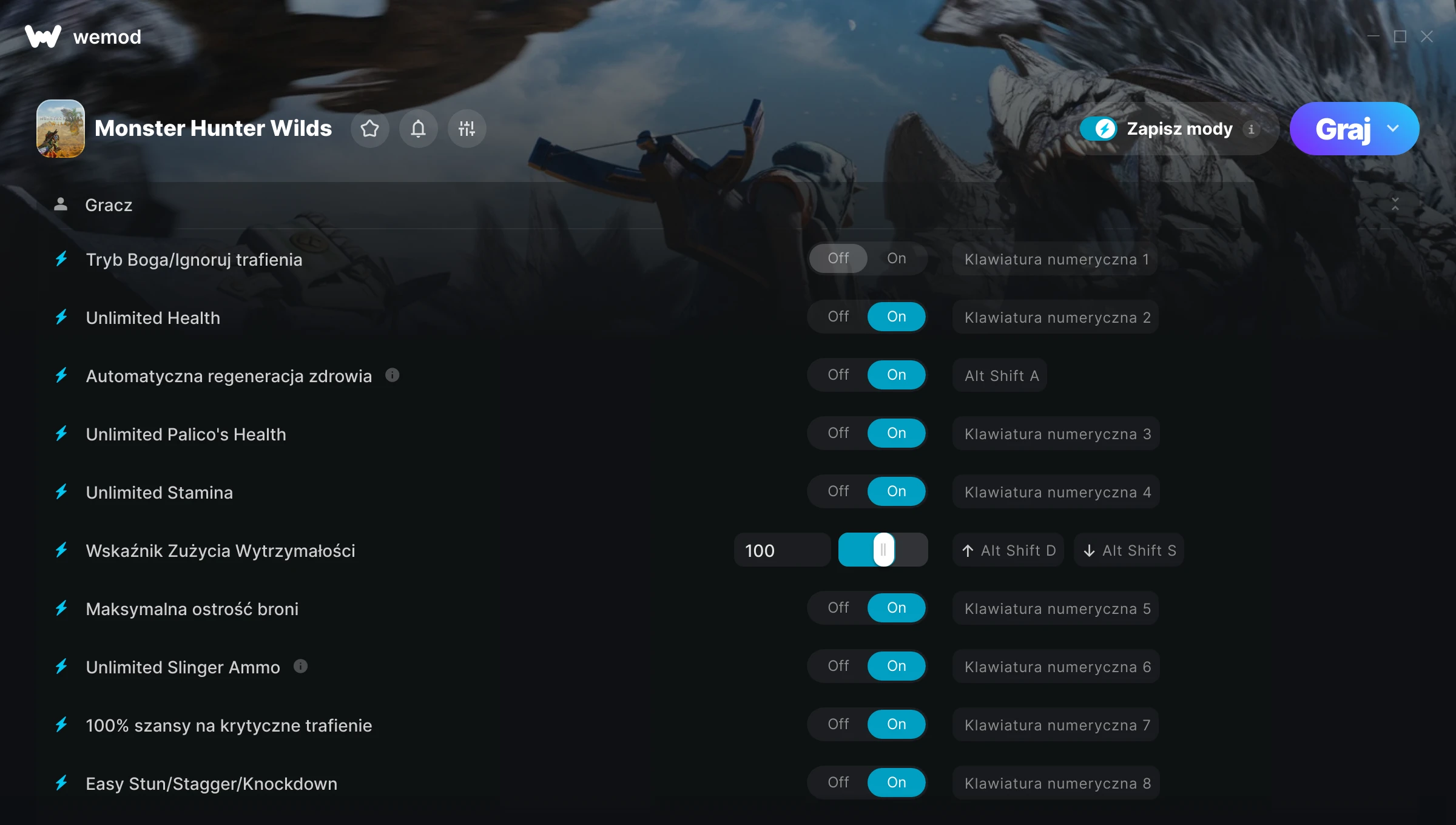Show info for Unlimited Slinger Ammo
Viewport: 1456px width, 825px height.
pyautogui.click(x=300, y=666)
